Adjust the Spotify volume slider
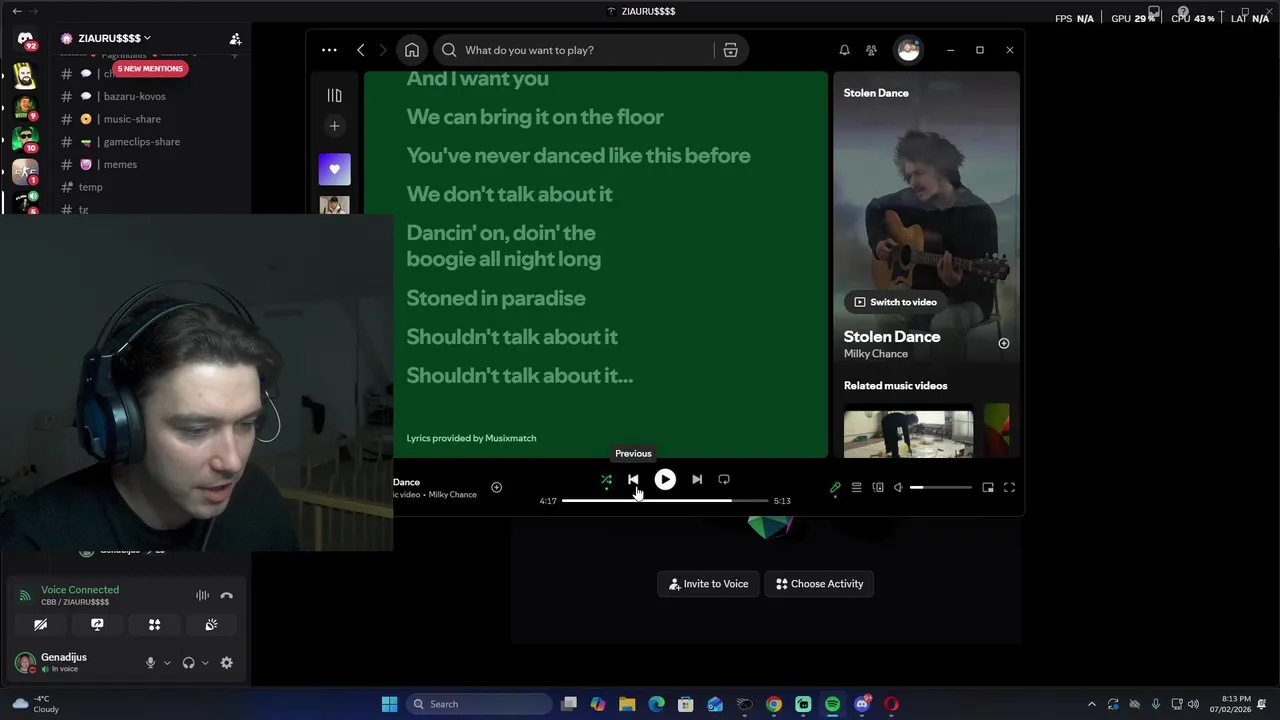Viewport: 1280px width, 720px height. [x=940, y=488]
